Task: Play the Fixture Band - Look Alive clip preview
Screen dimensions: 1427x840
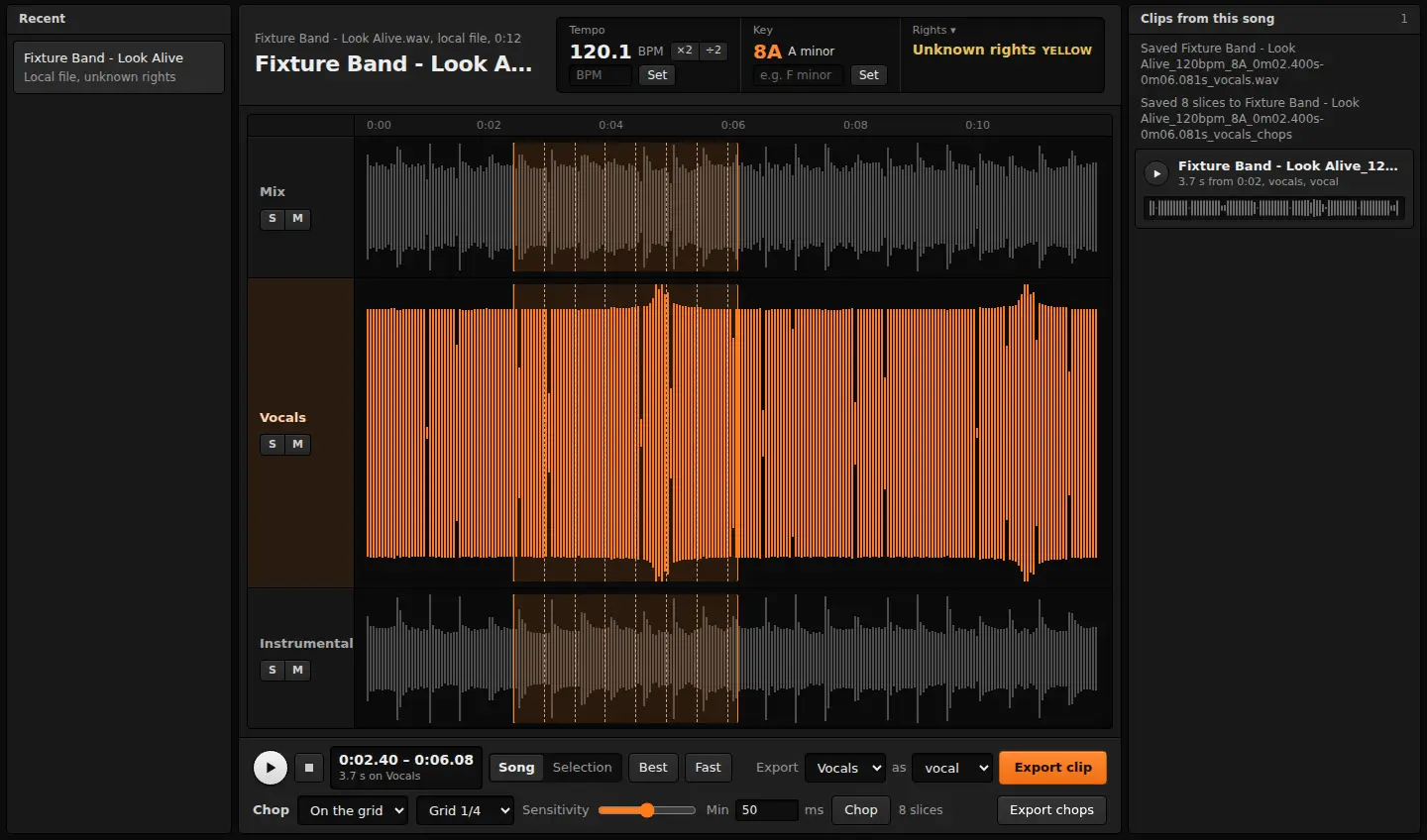Action: pyautogui.click(x=1156, y=173)
